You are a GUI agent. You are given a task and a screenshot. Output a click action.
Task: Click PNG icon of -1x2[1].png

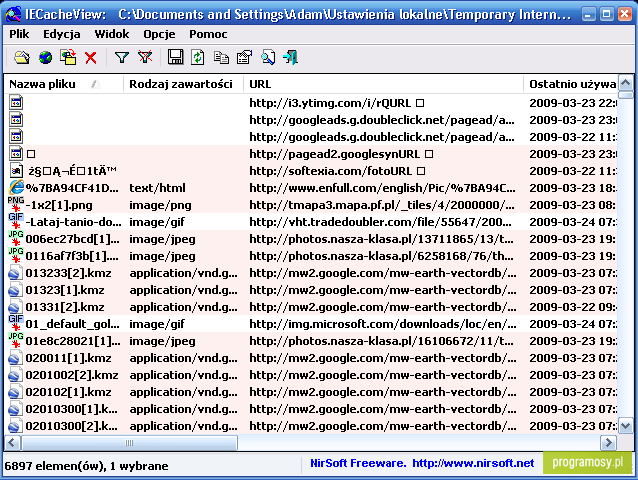coord(16,205)
